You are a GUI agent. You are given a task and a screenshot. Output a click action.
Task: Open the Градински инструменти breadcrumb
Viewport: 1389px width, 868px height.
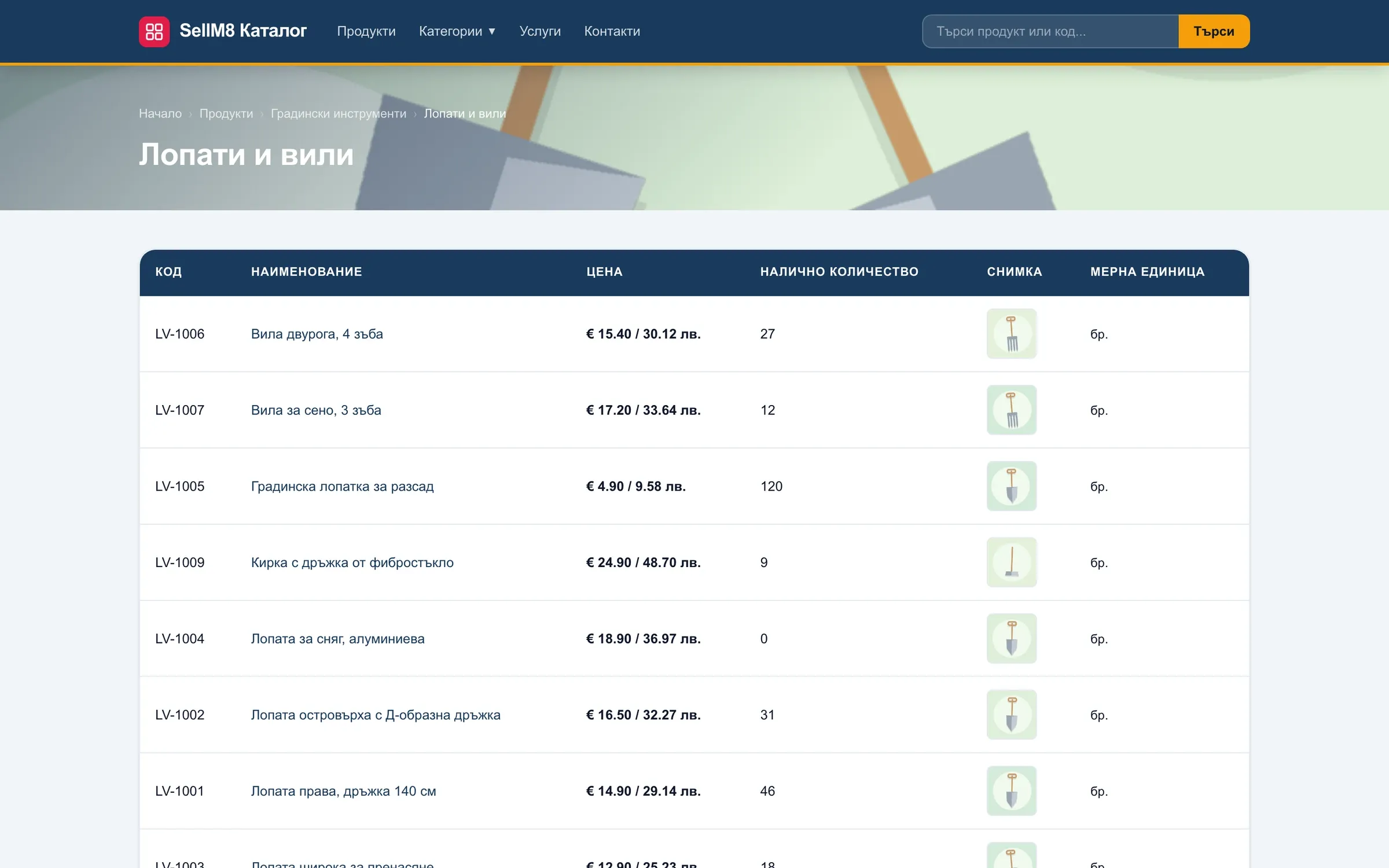339,113
